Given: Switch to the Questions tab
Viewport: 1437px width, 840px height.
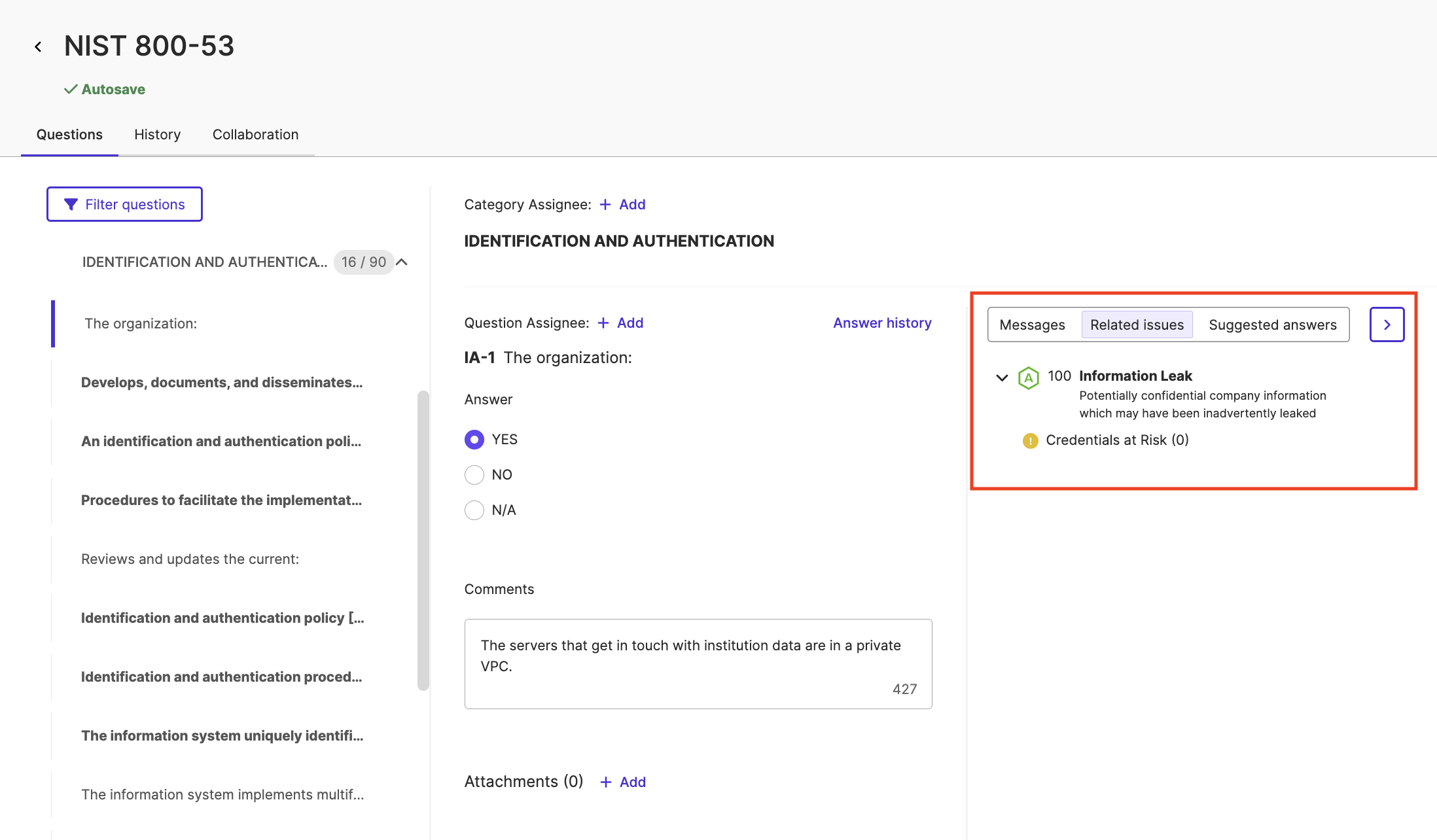Looking at the screenshot, I should [x=69, y=134].
